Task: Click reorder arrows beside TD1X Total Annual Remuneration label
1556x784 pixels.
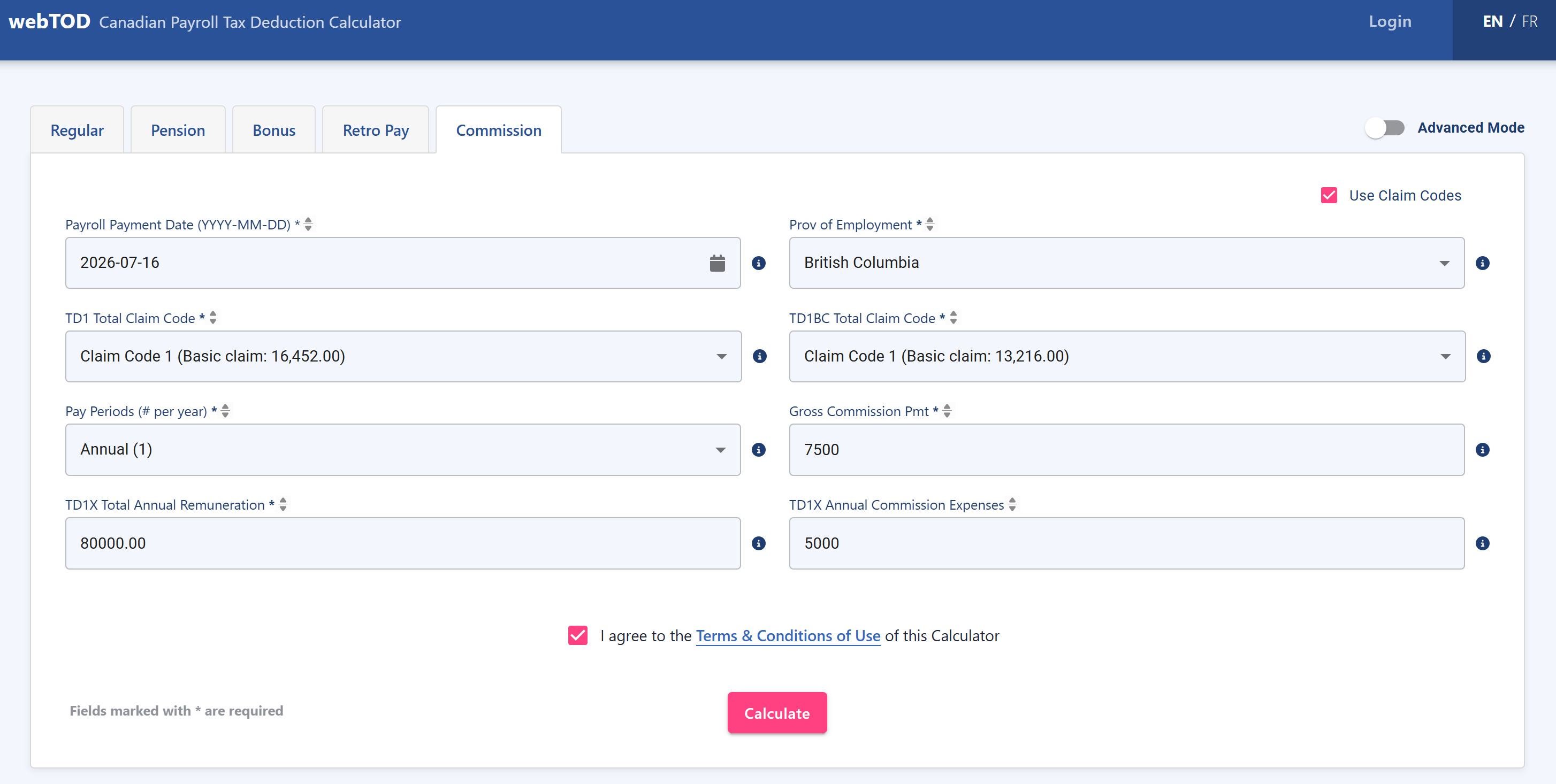Action: (x=283, y=504)
